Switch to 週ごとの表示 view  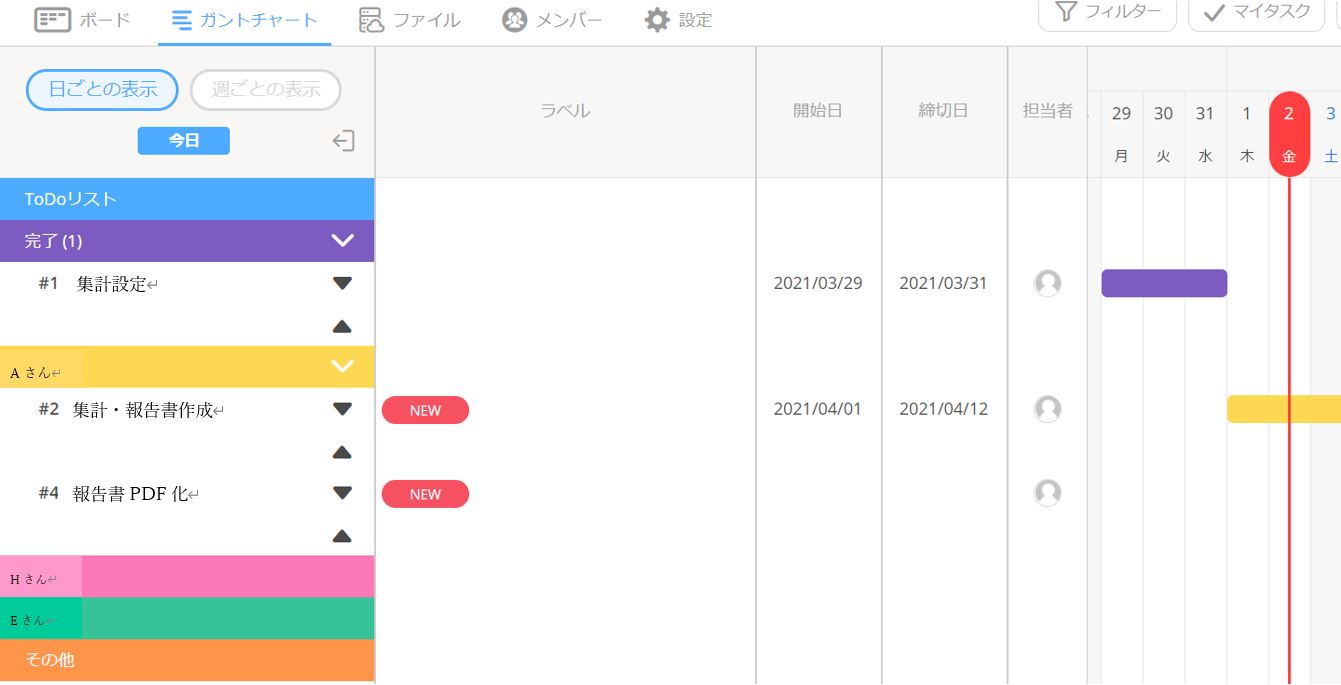coord(266,90)
